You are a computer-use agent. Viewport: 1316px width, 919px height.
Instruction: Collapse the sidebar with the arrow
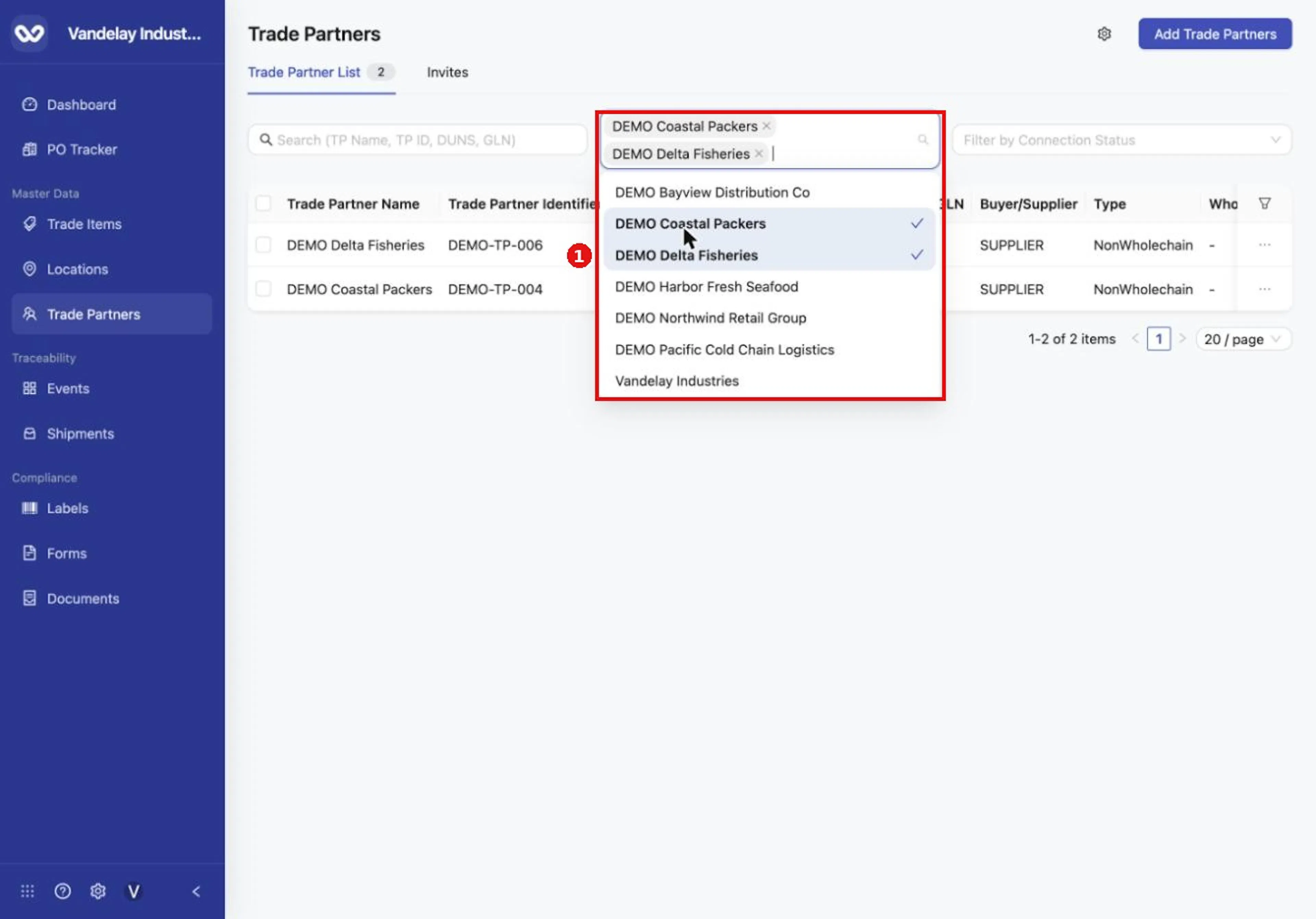pyautogui.click(x=196, y=891)
